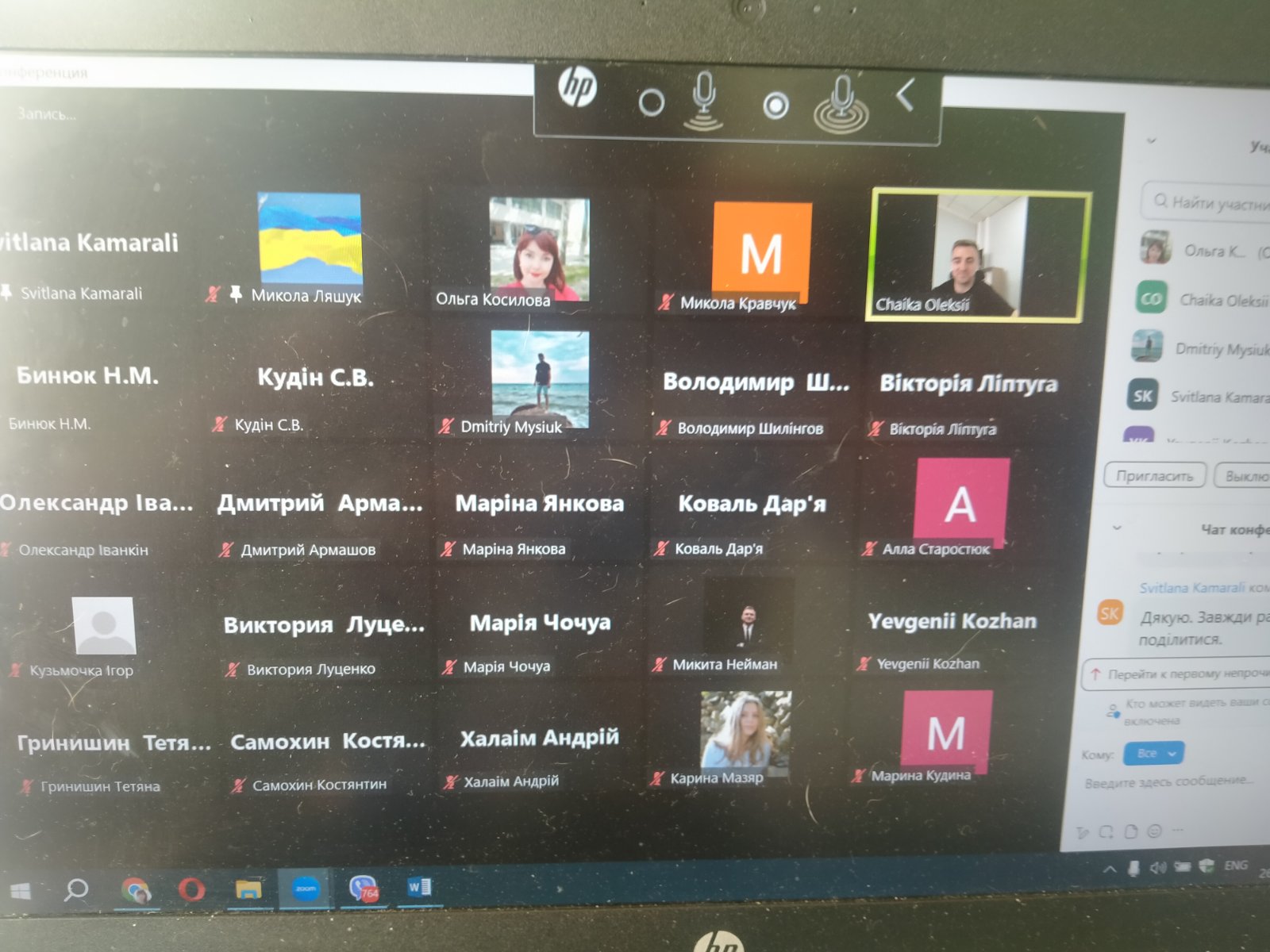Screen dimensions: 1270x952
Task: Click Алла Старостюк pink A tile
Action: pyautogui.click(x=960, y=503)
